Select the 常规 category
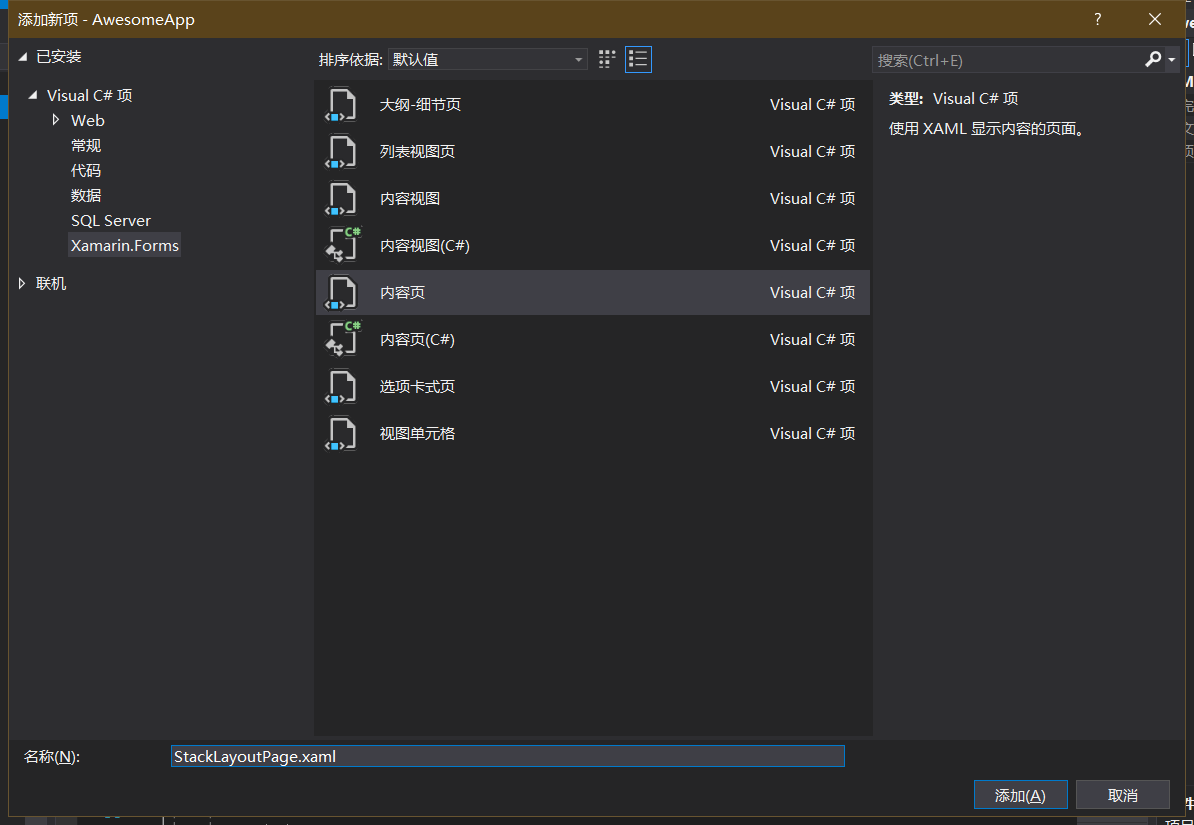The image size is (1194, 825). (x=86, y=145)
